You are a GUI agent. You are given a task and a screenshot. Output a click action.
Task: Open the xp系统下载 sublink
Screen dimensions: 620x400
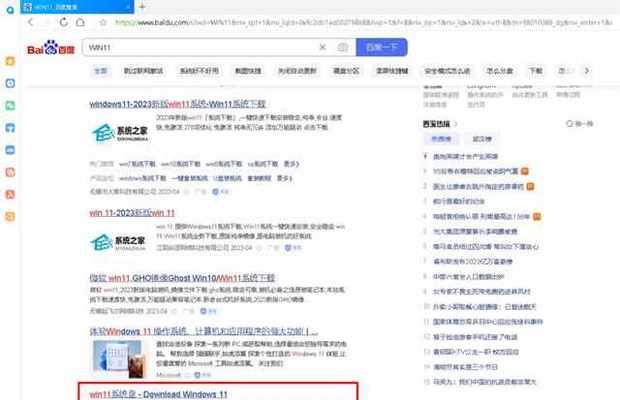click(x=263, y=164)
